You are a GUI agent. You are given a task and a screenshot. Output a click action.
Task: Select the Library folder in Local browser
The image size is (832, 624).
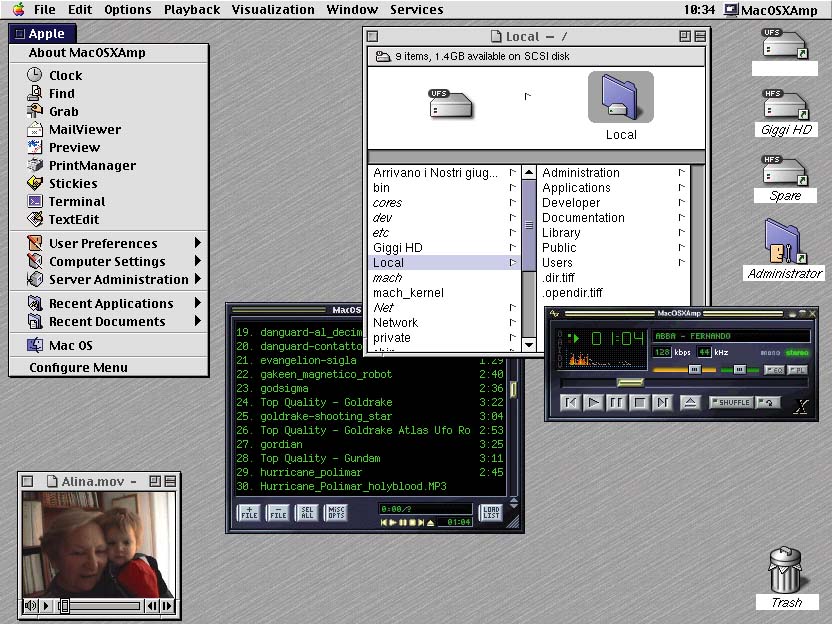coord(614,233)
